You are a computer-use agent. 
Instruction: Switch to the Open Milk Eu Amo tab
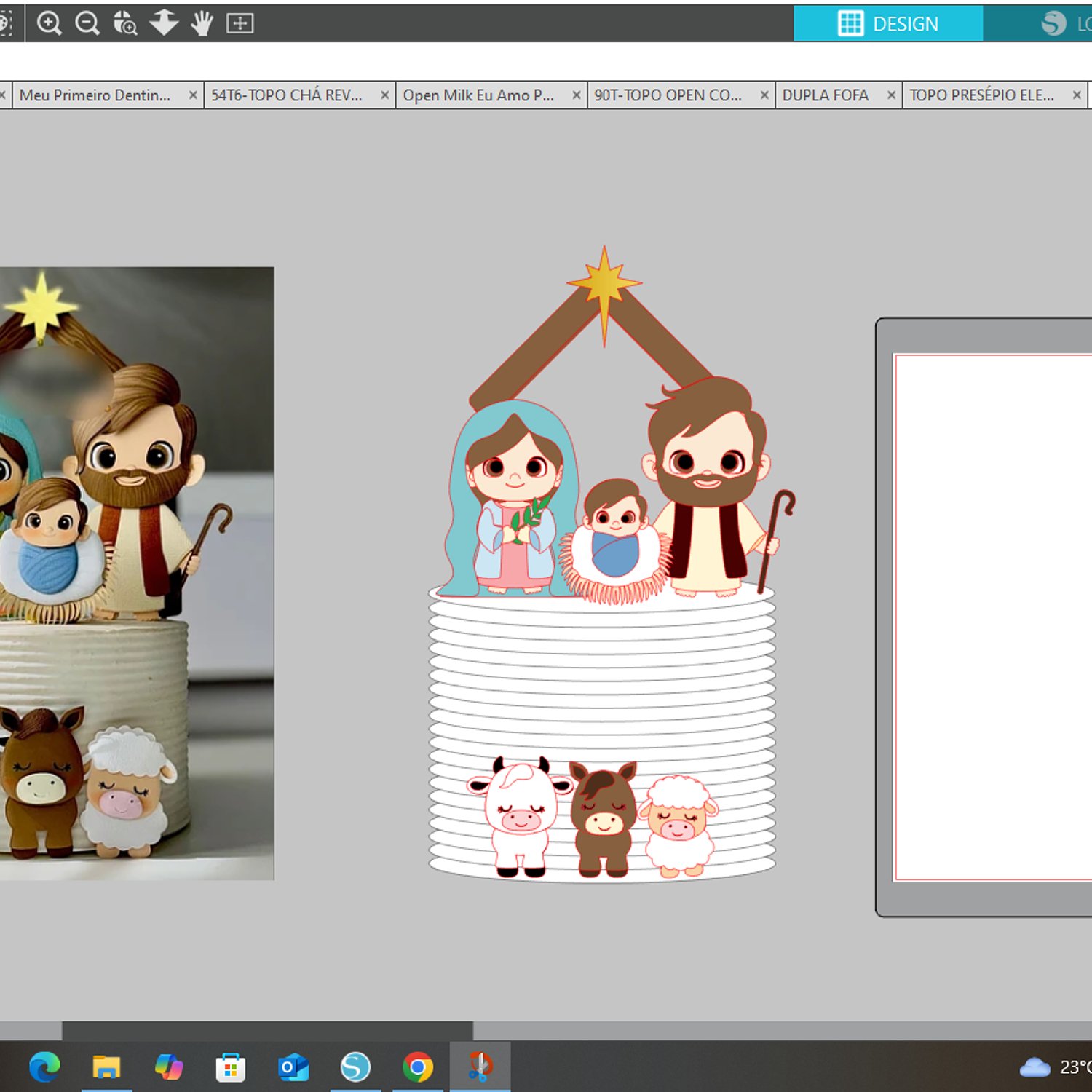(x=478, y=95)
